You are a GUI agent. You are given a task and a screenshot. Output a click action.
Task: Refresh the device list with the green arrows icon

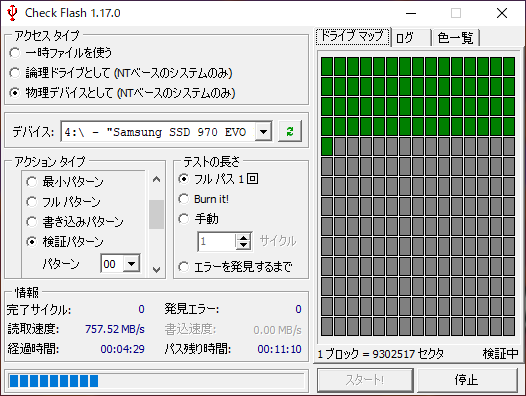point(290,131)
